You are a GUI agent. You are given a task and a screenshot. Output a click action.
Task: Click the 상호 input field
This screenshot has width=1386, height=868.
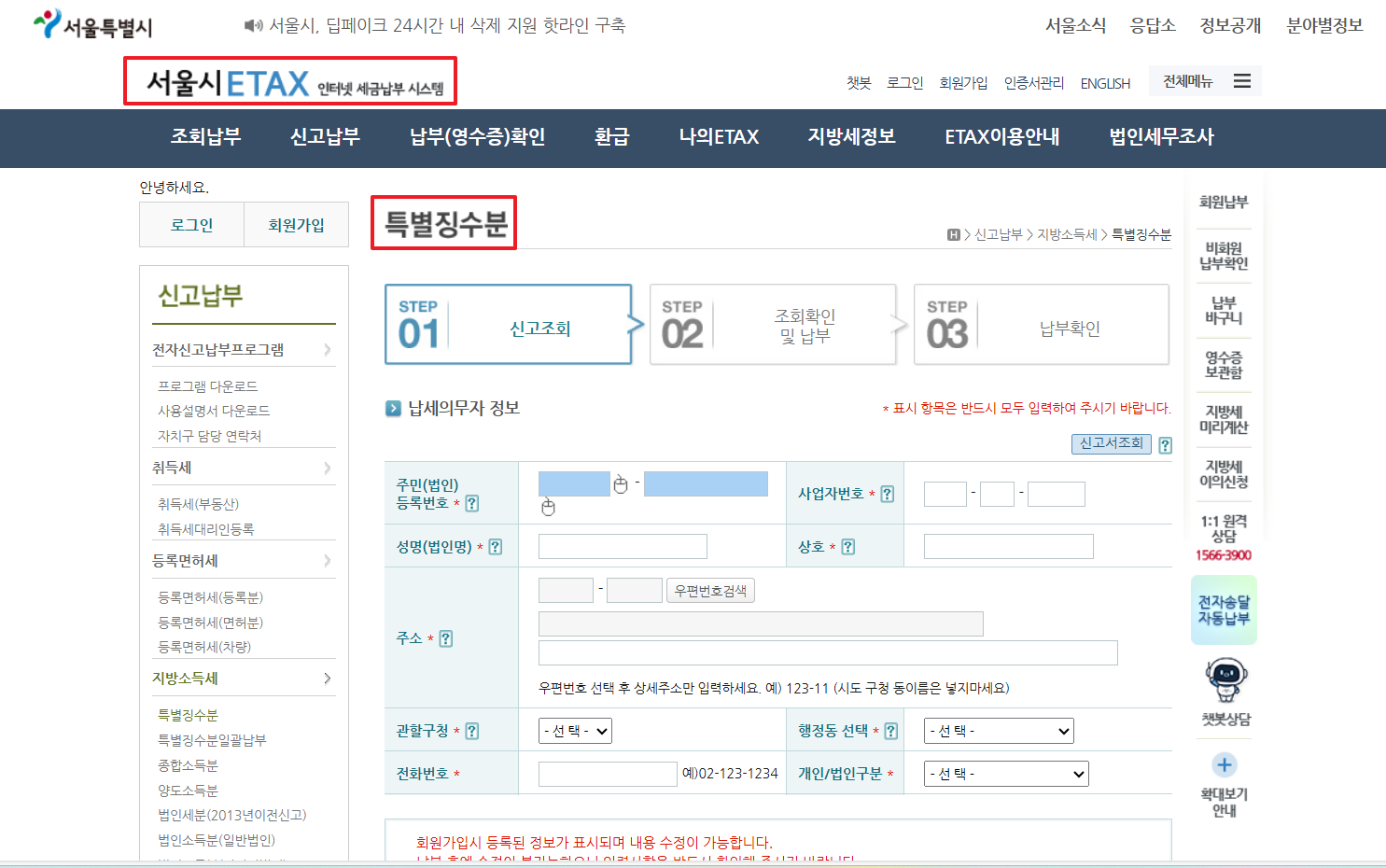click(1008, 547)
